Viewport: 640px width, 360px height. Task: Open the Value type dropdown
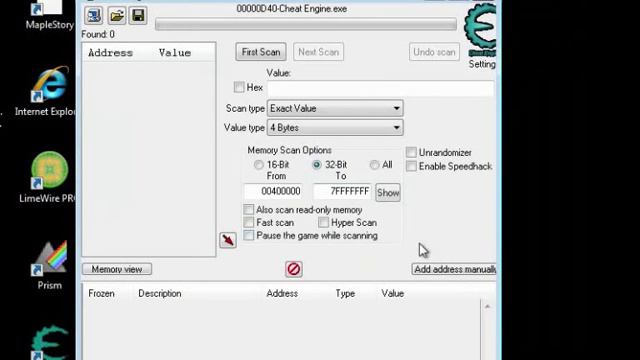click(335, 128)
